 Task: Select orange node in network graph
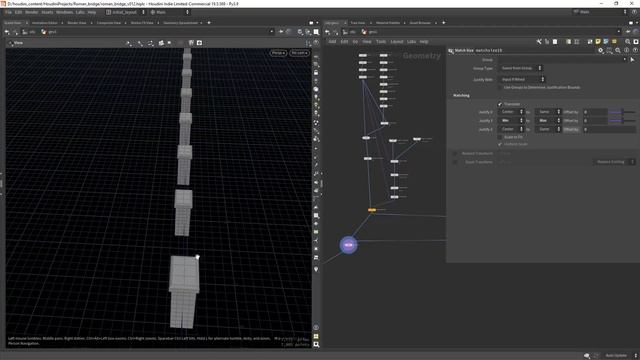click(372, 210)
